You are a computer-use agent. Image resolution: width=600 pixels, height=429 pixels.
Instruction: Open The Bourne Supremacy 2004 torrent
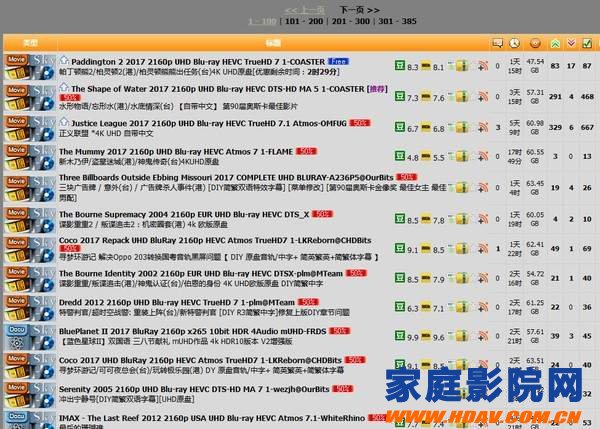pos(184,214)
